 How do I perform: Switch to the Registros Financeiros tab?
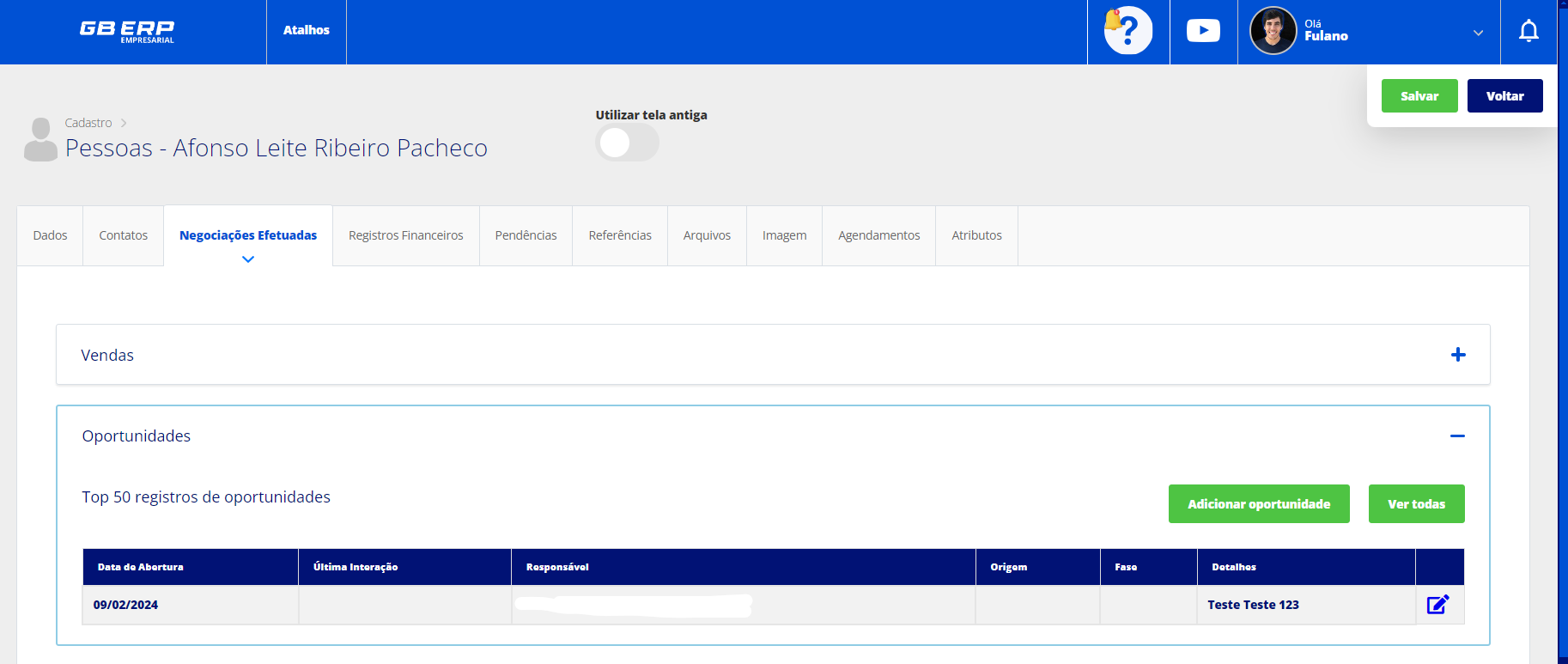(x=405, y=235)
